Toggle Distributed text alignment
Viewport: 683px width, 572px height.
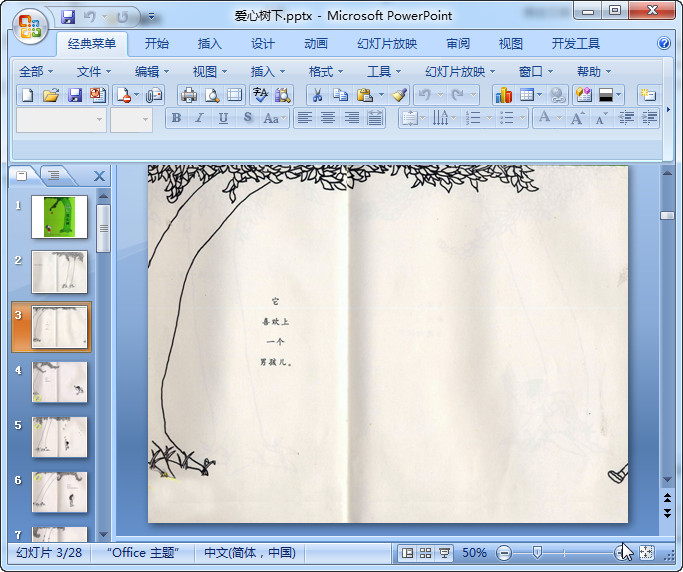point(375,118)
